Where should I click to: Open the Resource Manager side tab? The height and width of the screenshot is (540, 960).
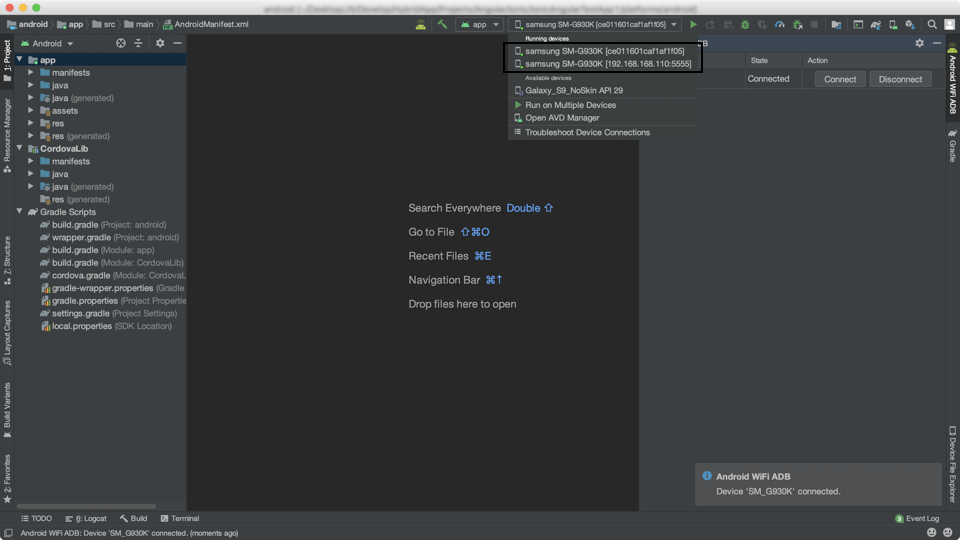7,135
